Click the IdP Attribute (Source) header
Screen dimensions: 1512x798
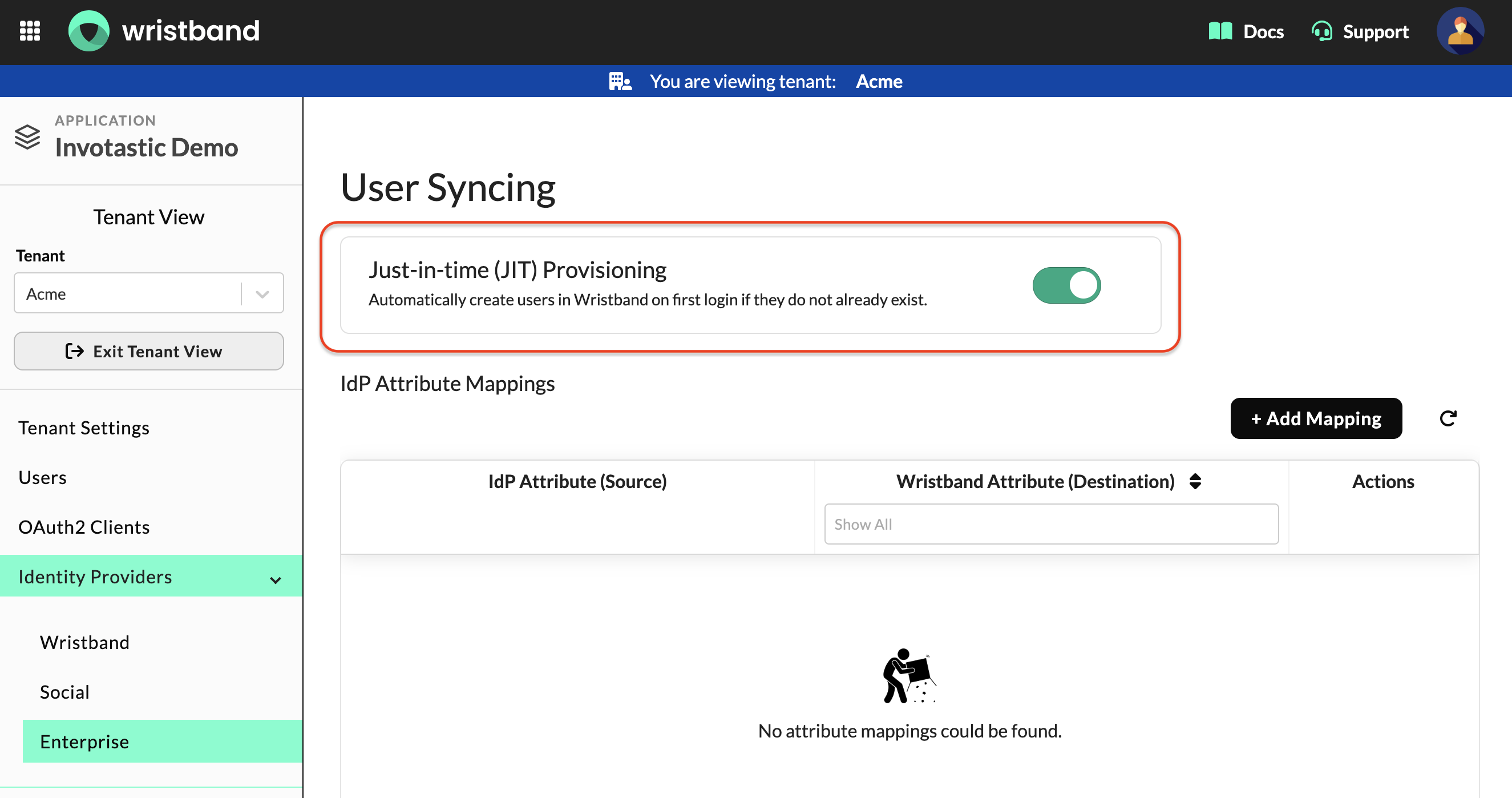tap(577, 481)
